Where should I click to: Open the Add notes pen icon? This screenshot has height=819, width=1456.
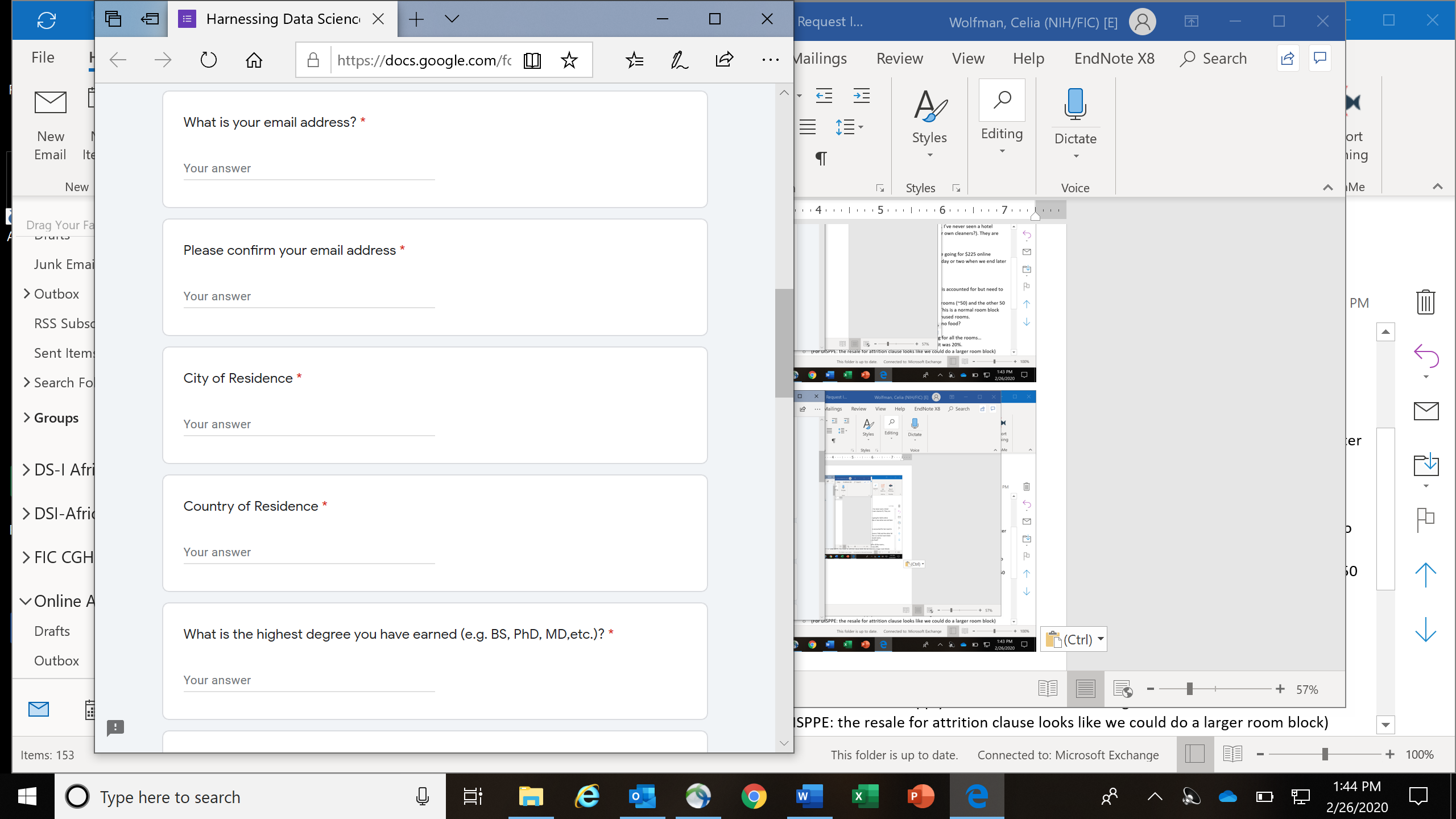coord(679,60)
